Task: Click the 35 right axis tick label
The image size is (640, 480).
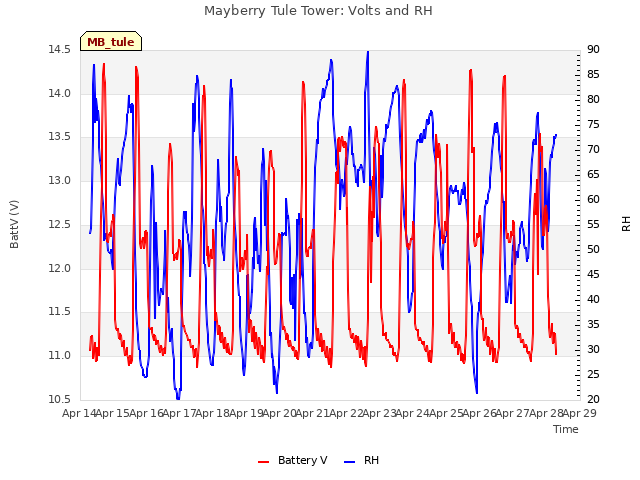Action: [x=593, y=324]
